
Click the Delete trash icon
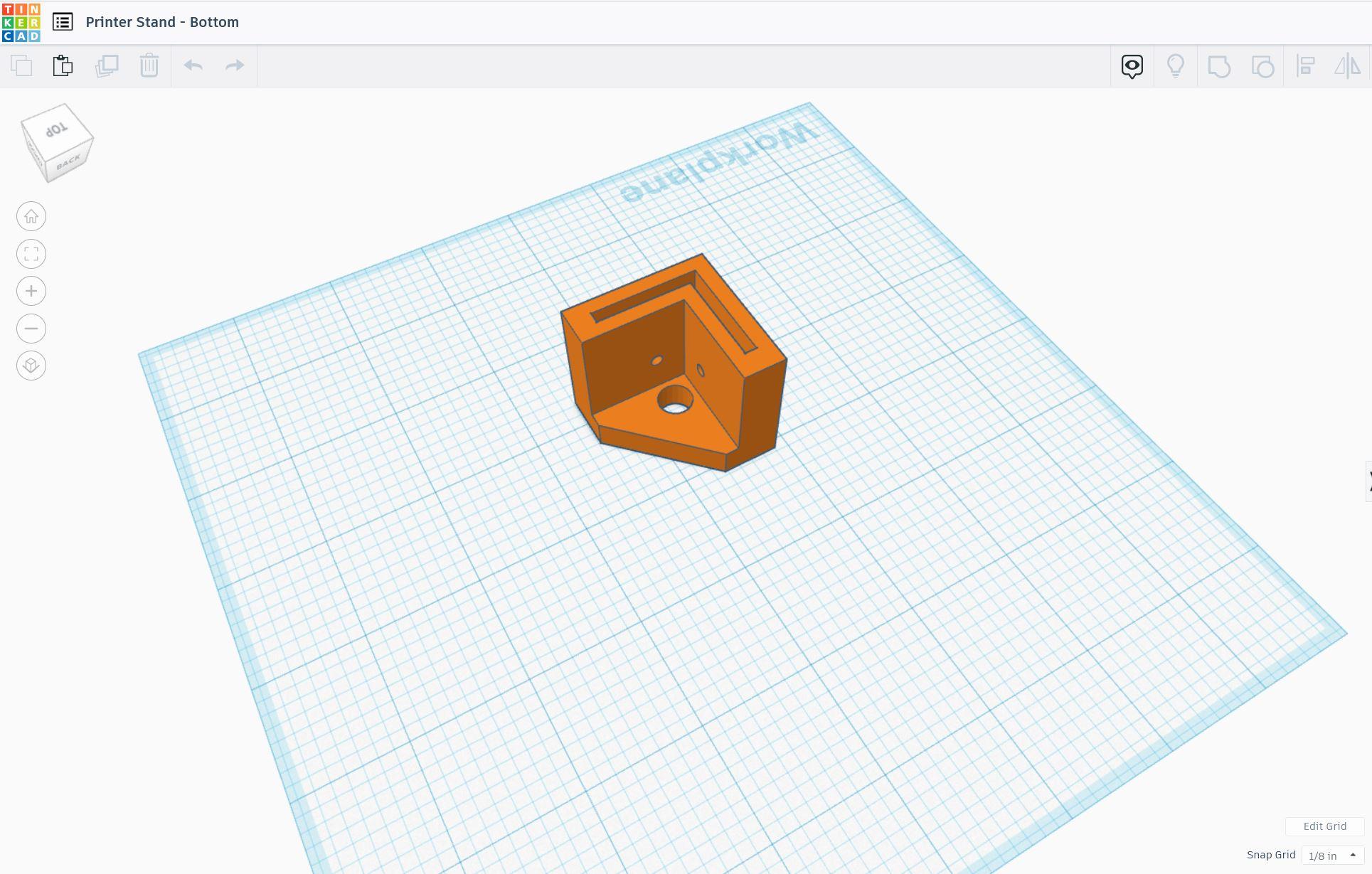(x=149, y=65)
